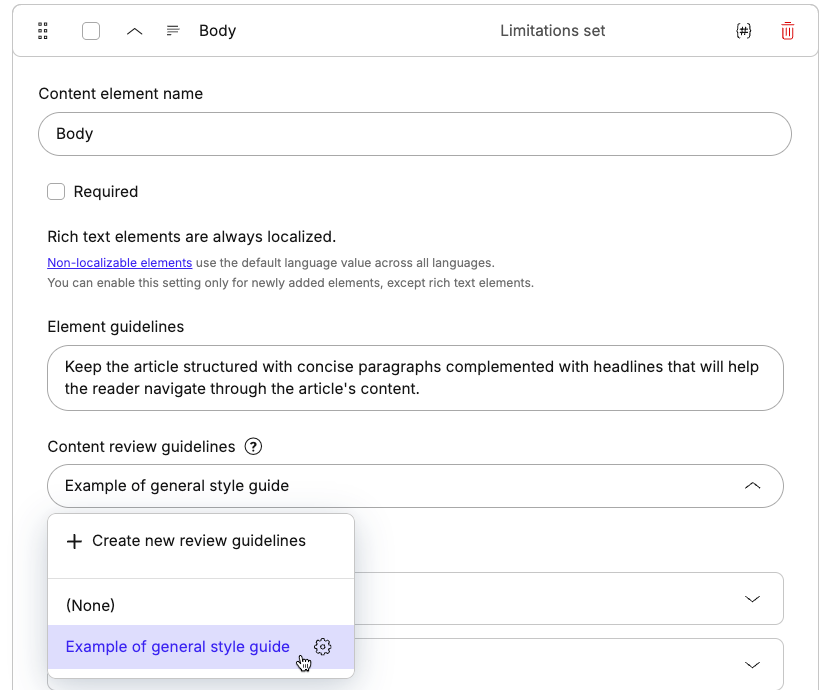Edit the Element guidelines text box
The image size is (826, 690).
tap(415, 377)
